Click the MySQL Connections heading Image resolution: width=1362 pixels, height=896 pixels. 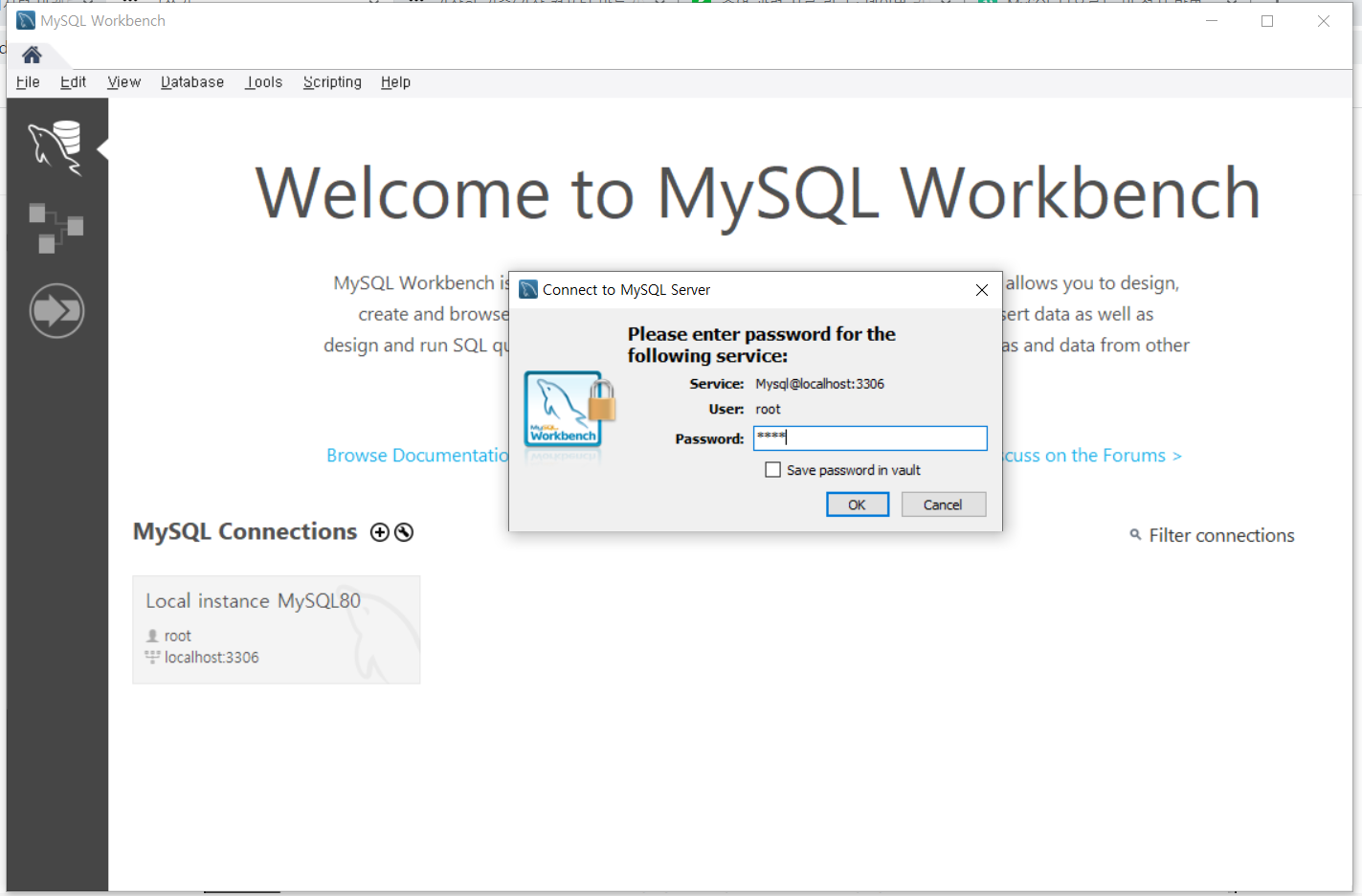tap(245, 531)
